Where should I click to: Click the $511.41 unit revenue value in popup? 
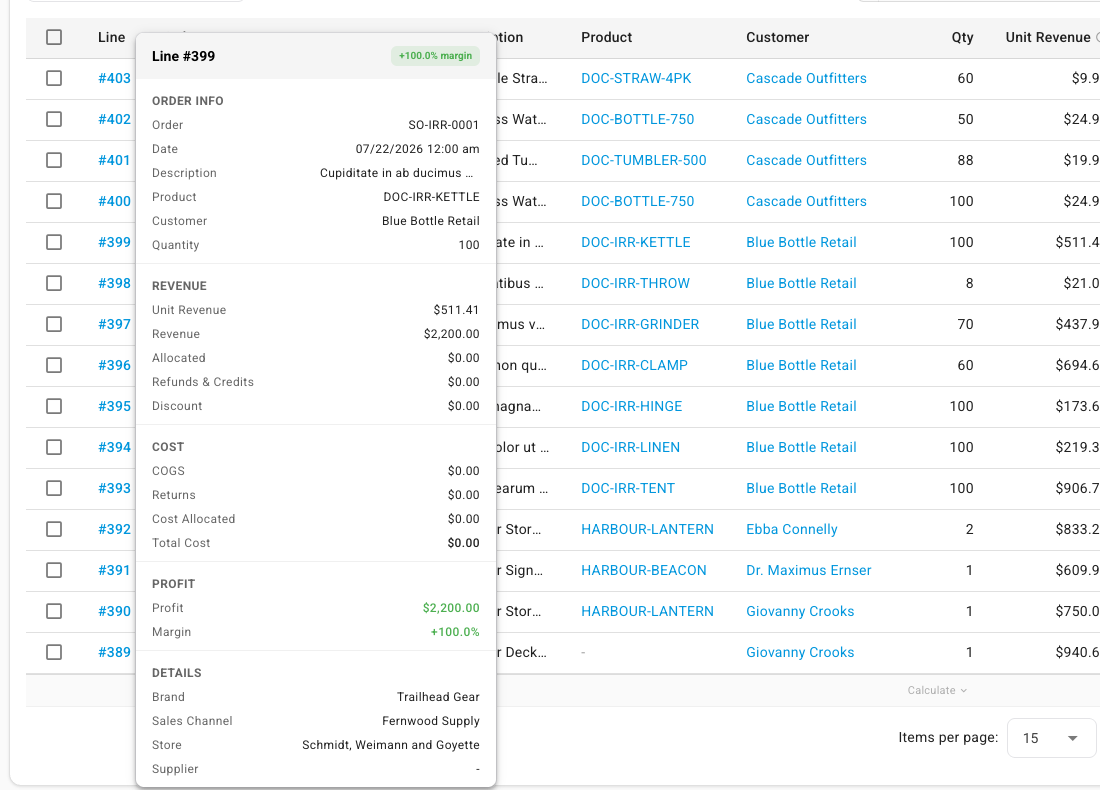(456, 310)
